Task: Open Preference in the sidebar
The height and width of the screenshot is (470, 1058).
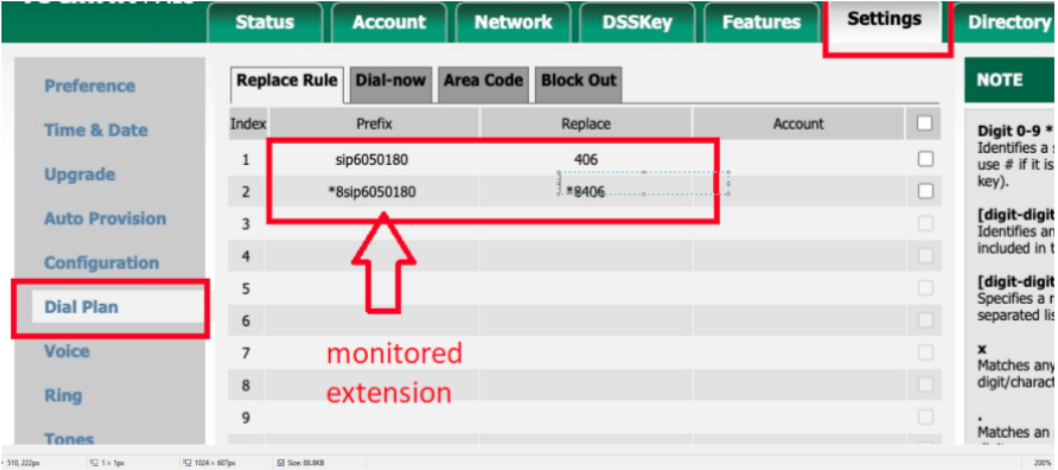Action: 89,86
